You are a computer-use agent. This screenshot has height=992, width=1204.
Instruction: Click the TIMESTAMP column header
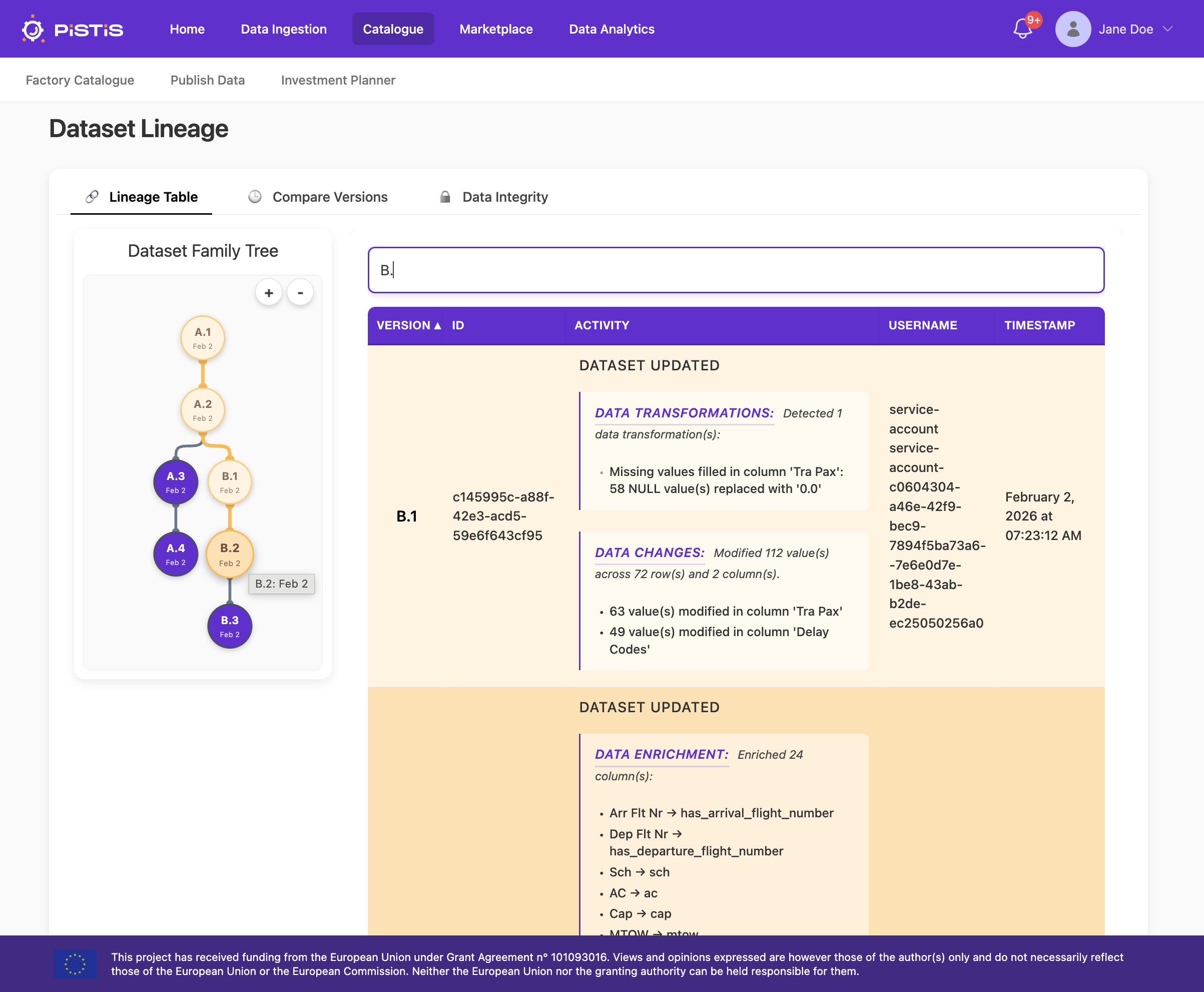[1039, 325]
